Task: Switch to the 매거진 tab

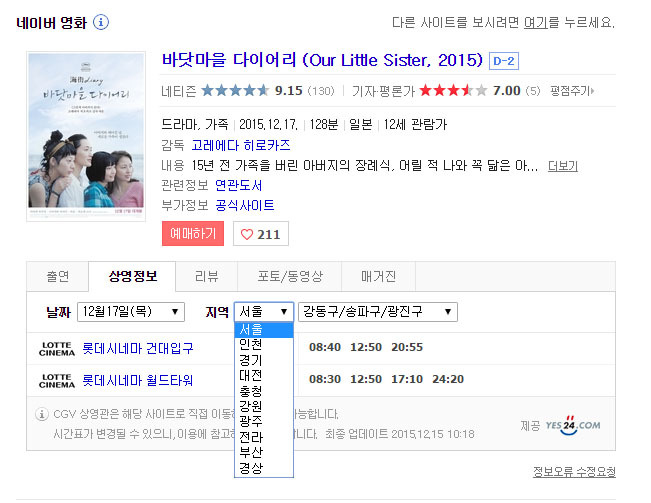Action: tap(378, 276)
